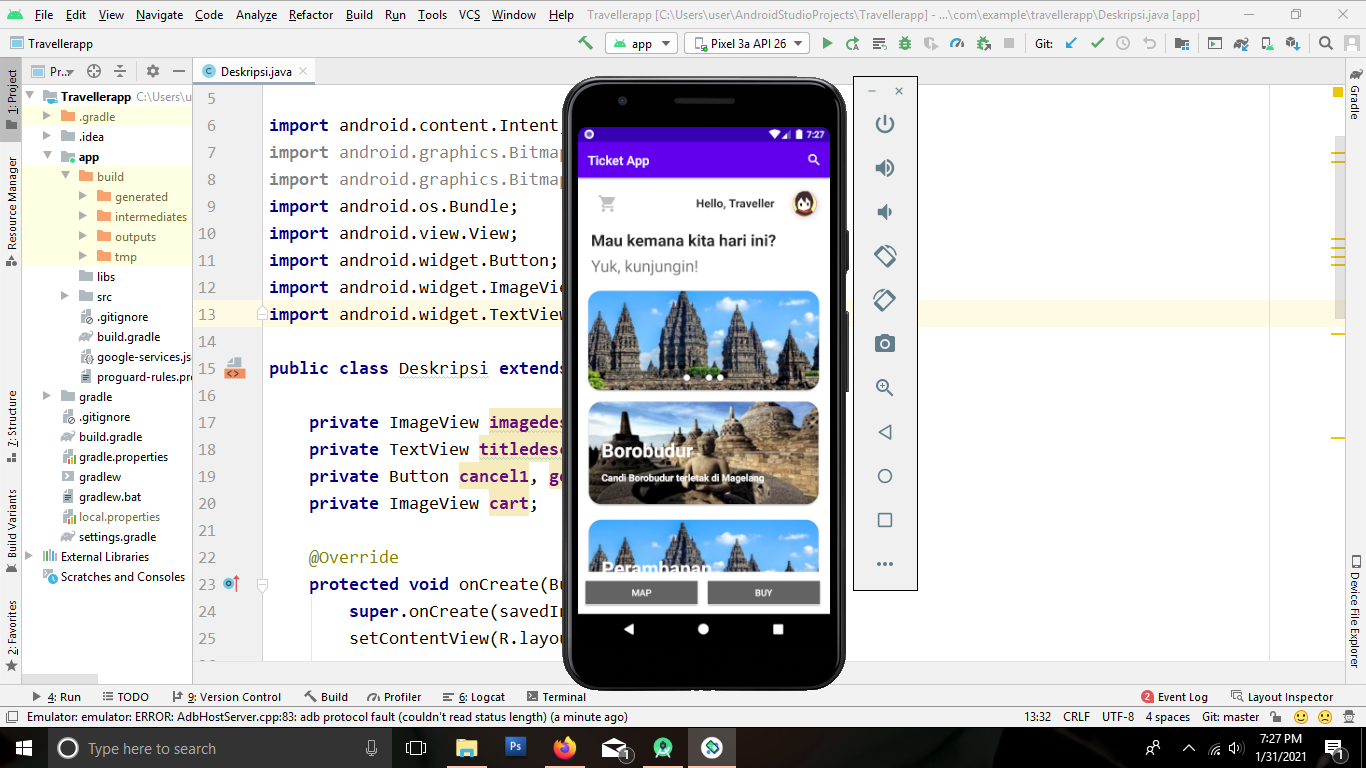Toggle the 1: Project tool window
1366x768 pixels.
coord(11,98)
